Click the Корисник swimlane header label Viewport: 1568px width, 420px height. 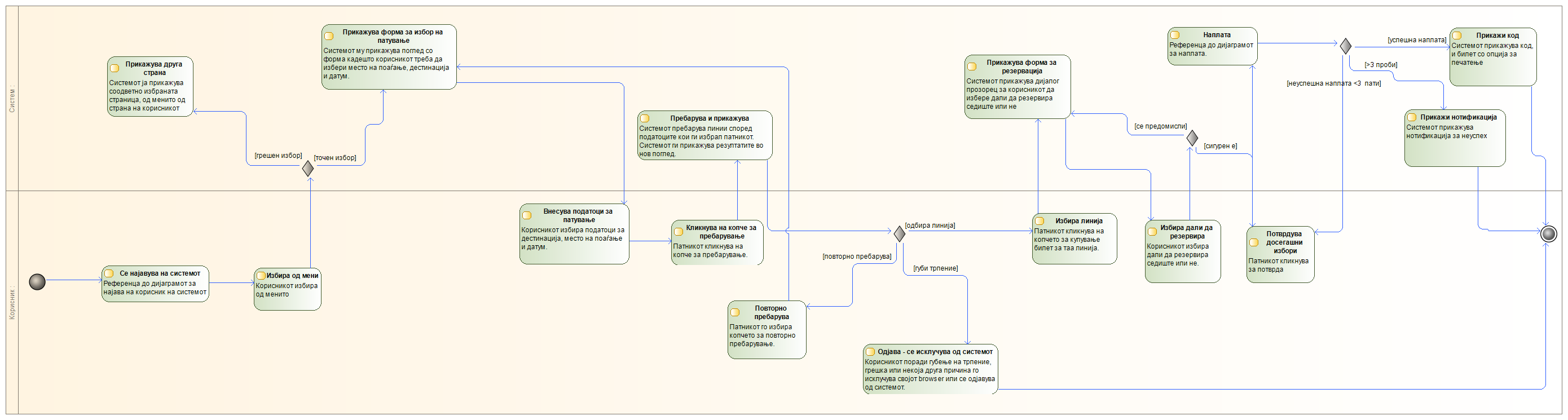[x=12, y=303]
